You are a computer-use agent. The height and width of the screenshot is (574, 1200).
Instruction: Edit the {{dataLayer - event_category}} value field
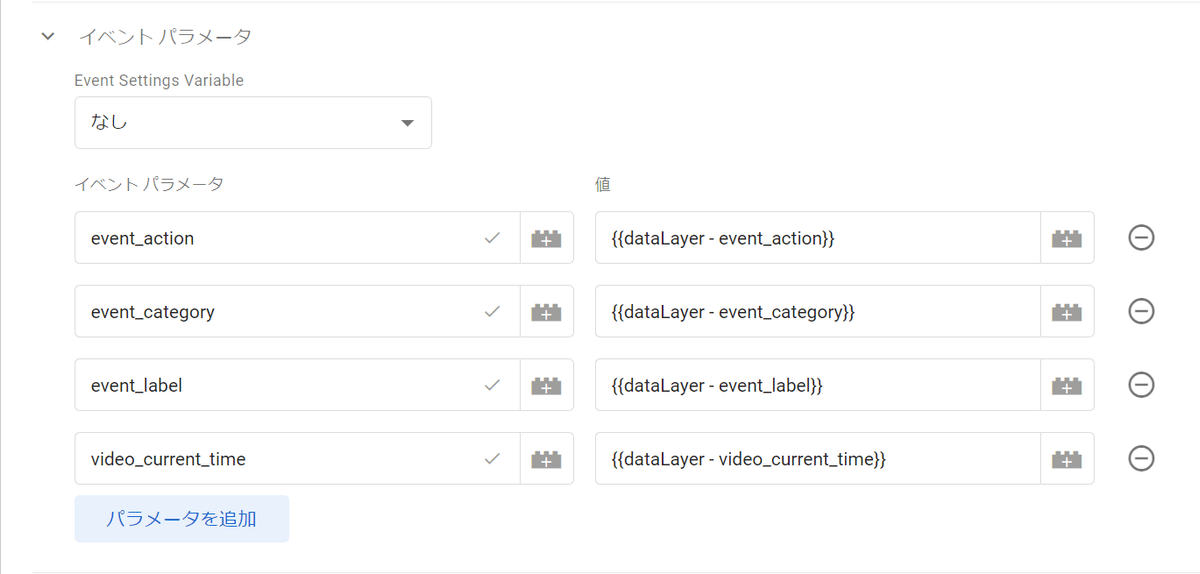818,312
